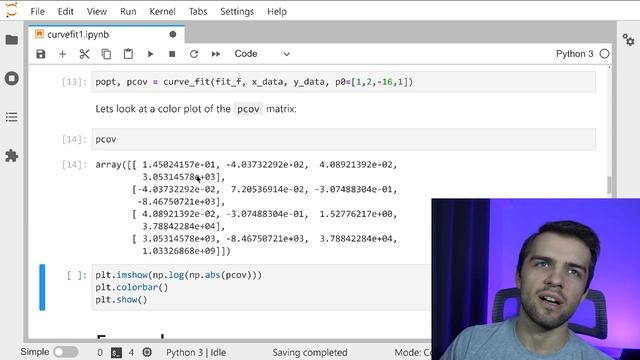The height and width of the screenshot is (360, 640).
Task: Restart the kernel
Action: tap(194, 54)
